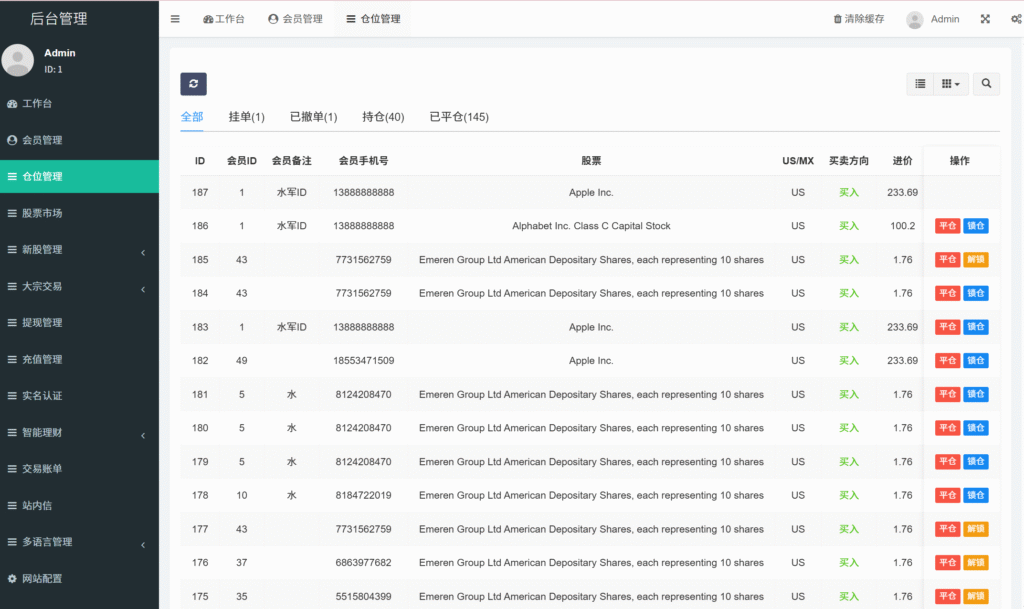Click the search magnifier icon button
The height and width of the screenshot is (609, 1024).
point(986,84)
